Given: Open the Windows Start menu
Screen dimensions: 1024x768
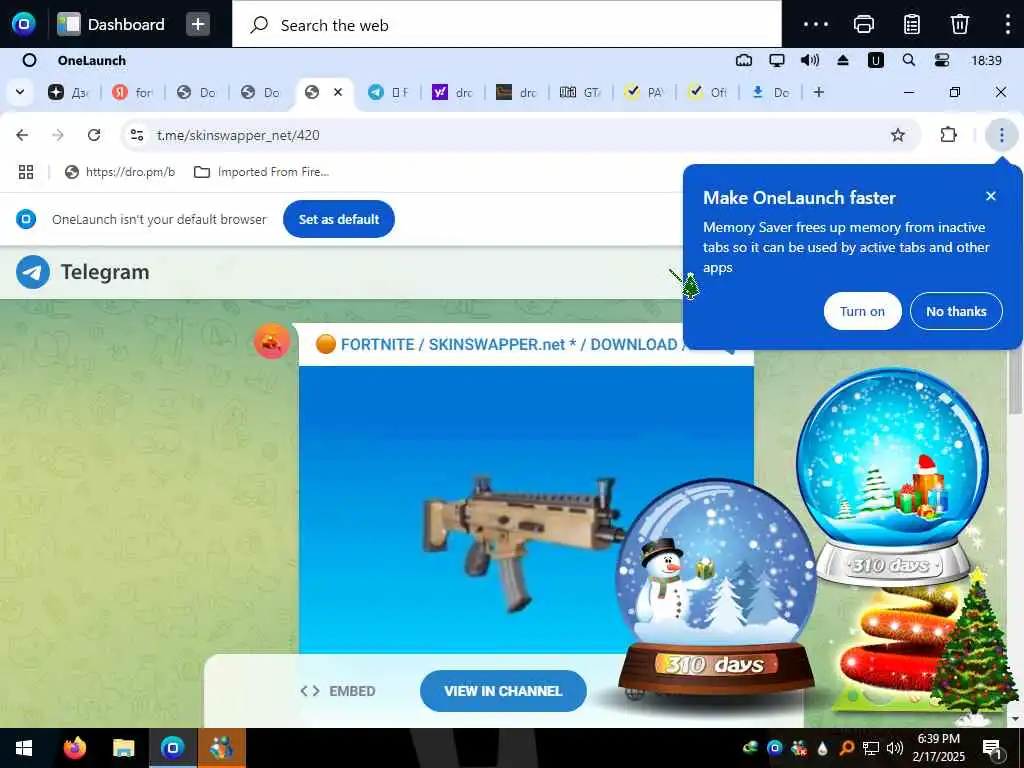Looking at the screenshot, I should pos(24,748).
